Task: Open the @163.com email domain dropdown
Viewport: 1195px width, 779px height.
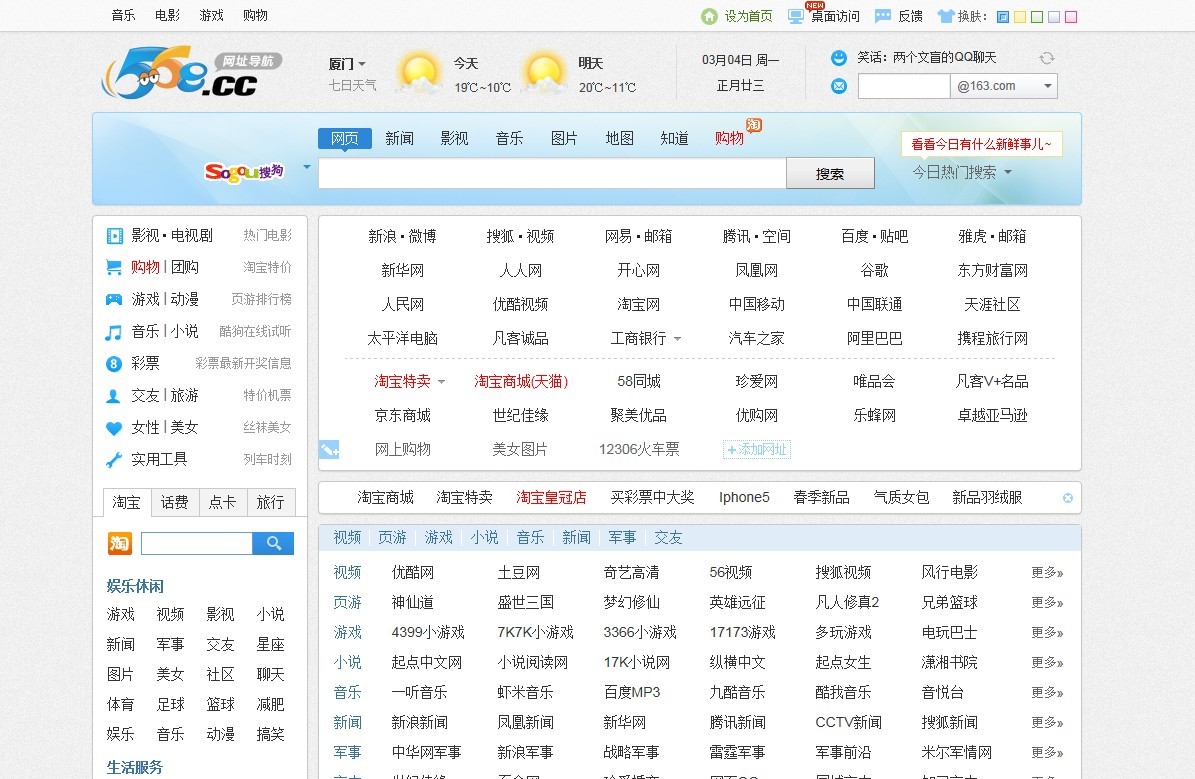Action: 1048,86
